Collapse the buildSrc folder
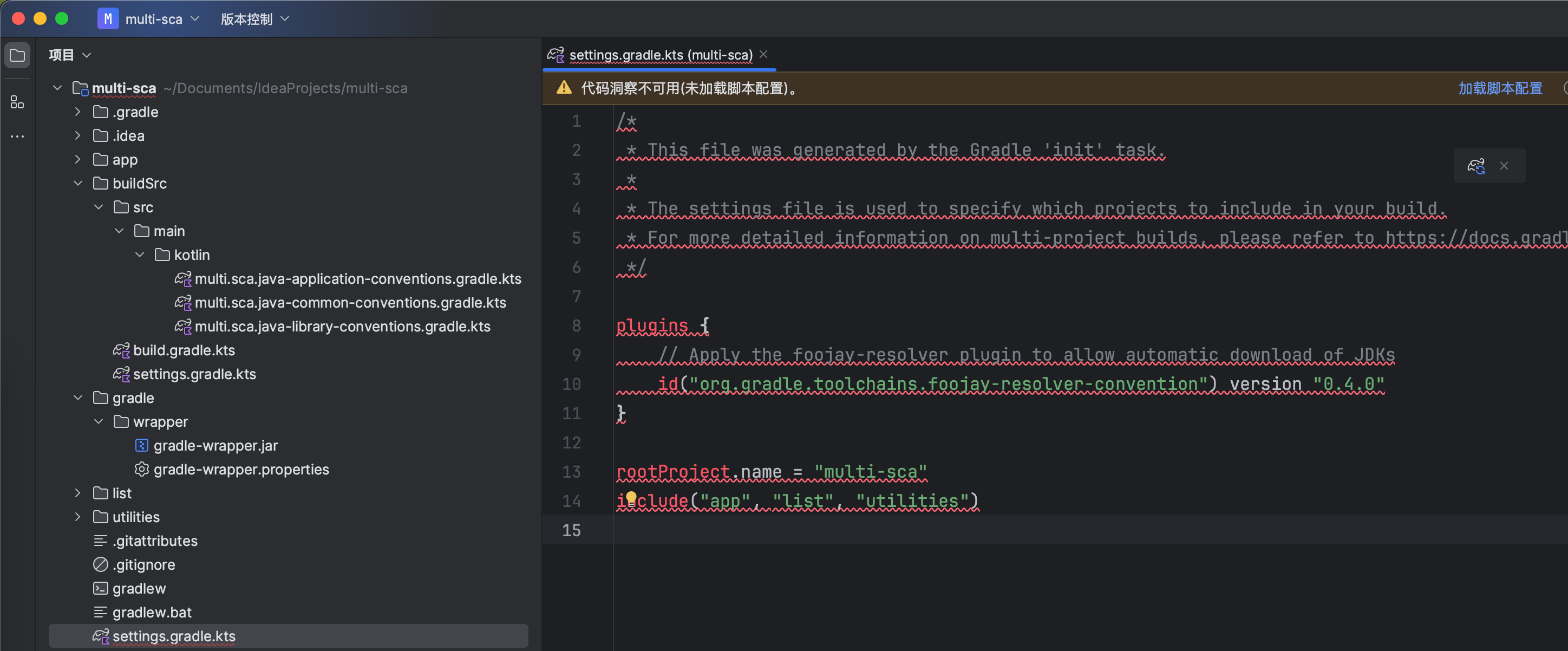 pos(78,183)
